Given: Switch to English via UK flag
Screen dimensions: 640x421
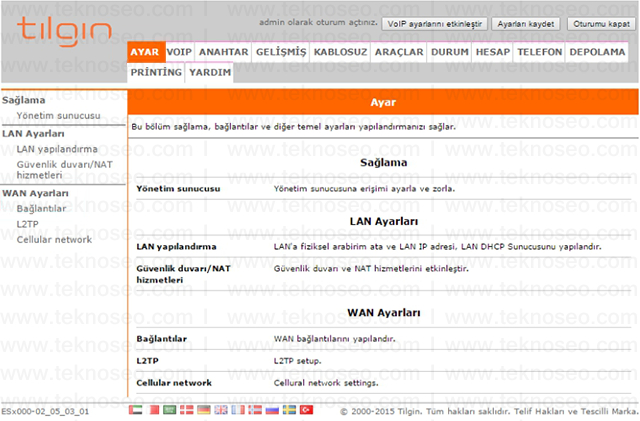Looking at the screenshot, I should [221, 410].
